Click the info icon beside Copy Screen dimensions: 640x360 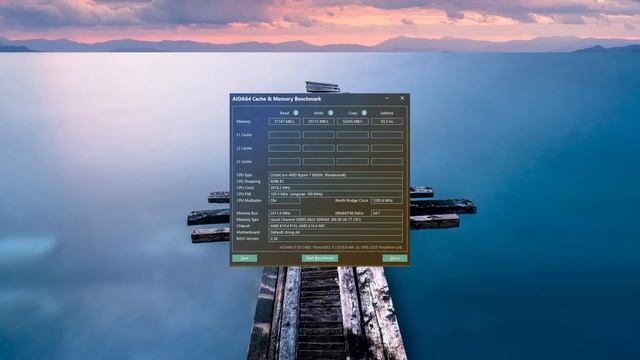pyautogui.click(x=364, y=113)
